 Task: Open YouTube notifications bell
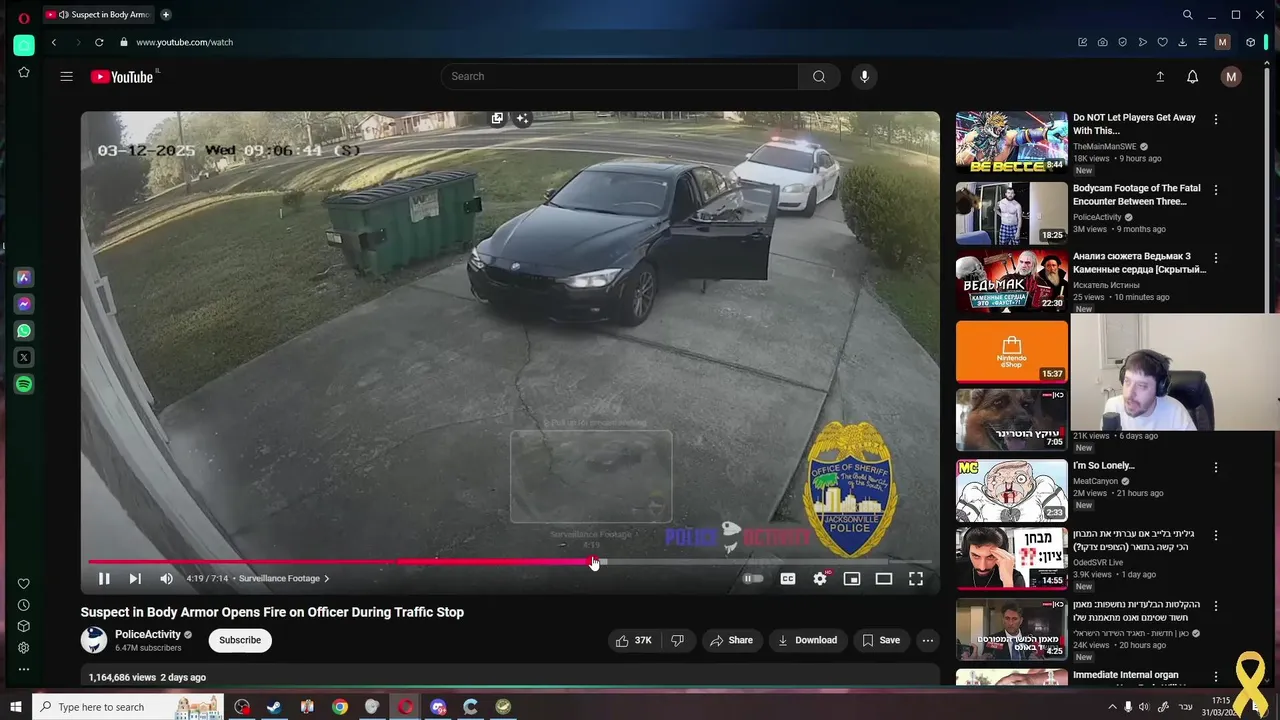click(x=1192, y=76)
